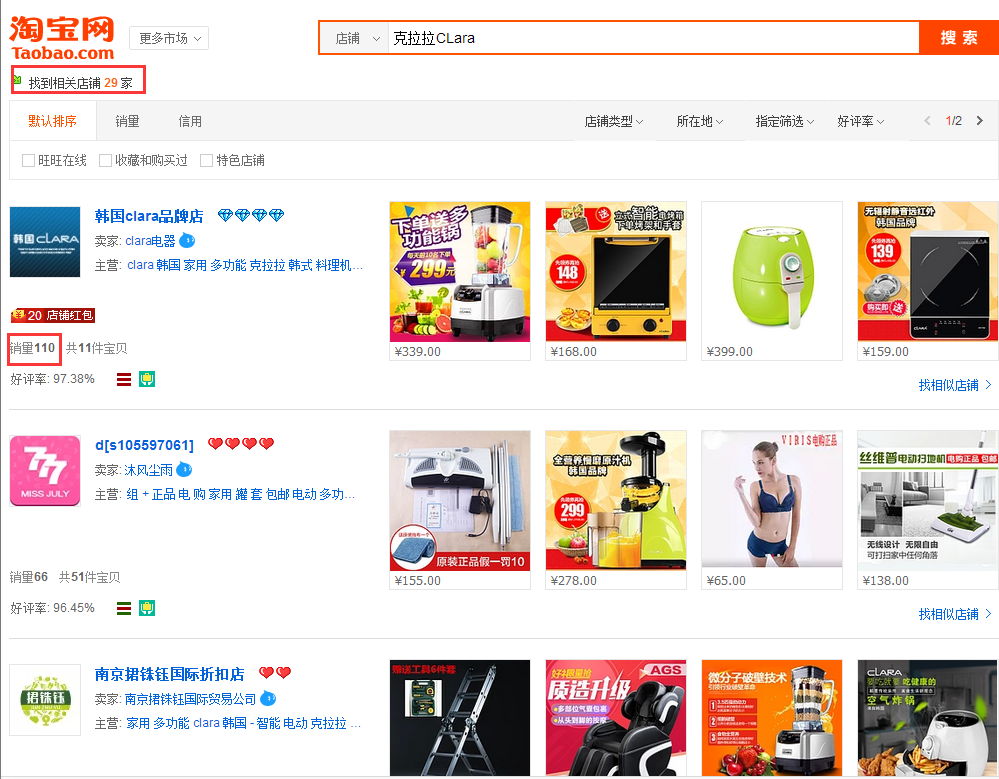
Task: Click the green guarantee badge beside 97.38%
Action: [147, 379]
